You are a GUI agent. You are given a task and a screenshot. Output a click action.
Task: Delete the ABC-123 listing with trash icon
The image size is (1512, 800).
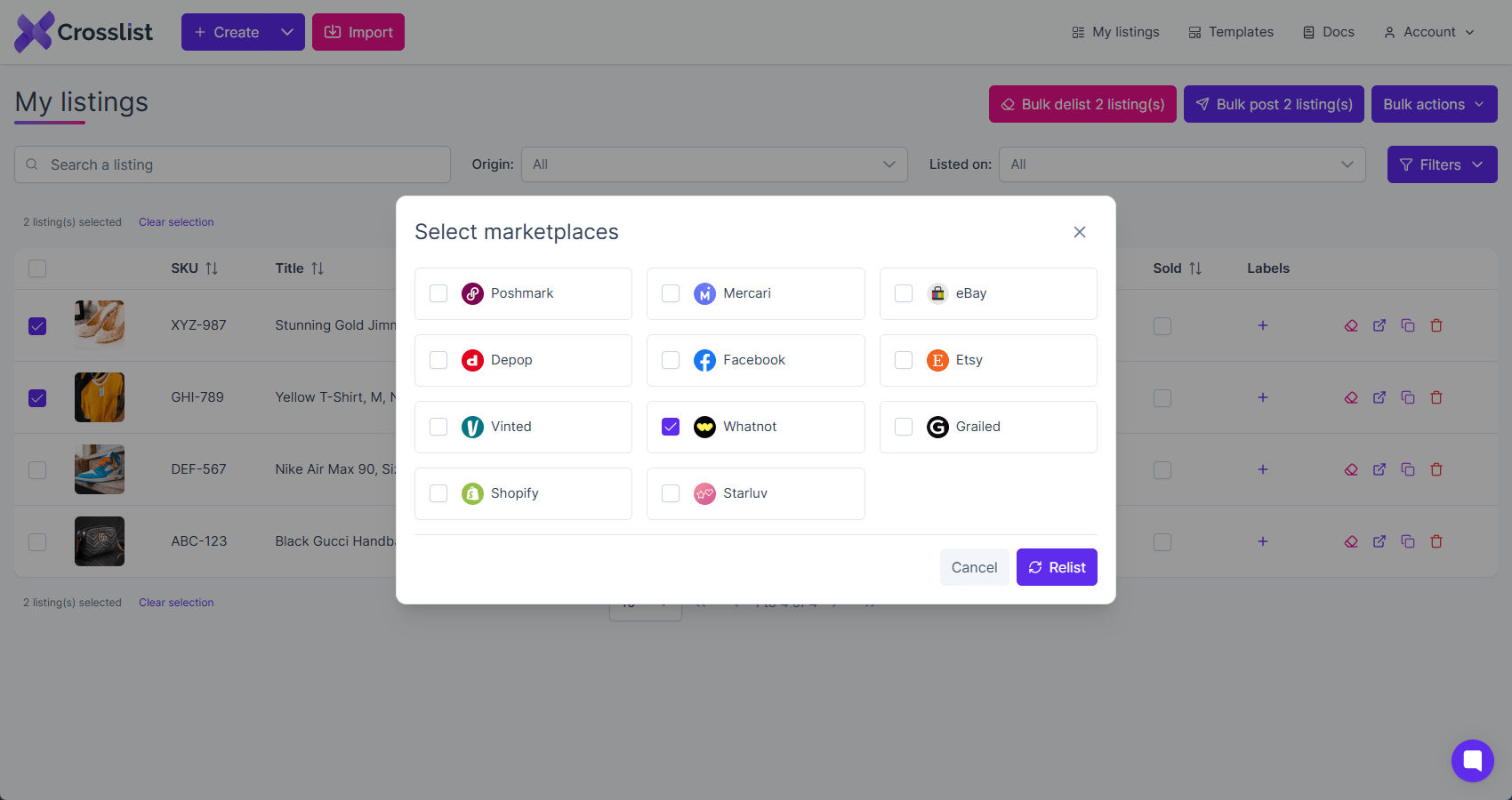[x=1436, y=541]
